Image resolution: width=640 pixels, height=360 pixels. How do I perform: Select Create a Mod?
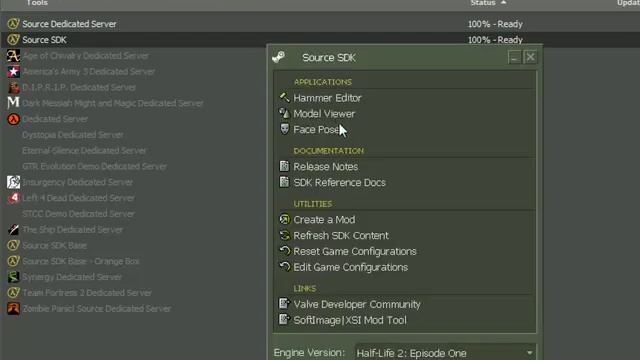tap(324, 220)
